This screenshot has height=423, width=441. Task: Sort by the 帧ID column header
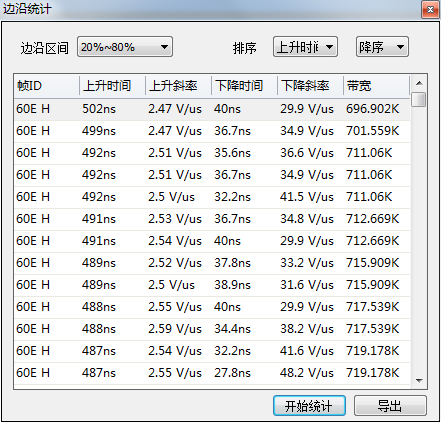[x=47, y=86]
